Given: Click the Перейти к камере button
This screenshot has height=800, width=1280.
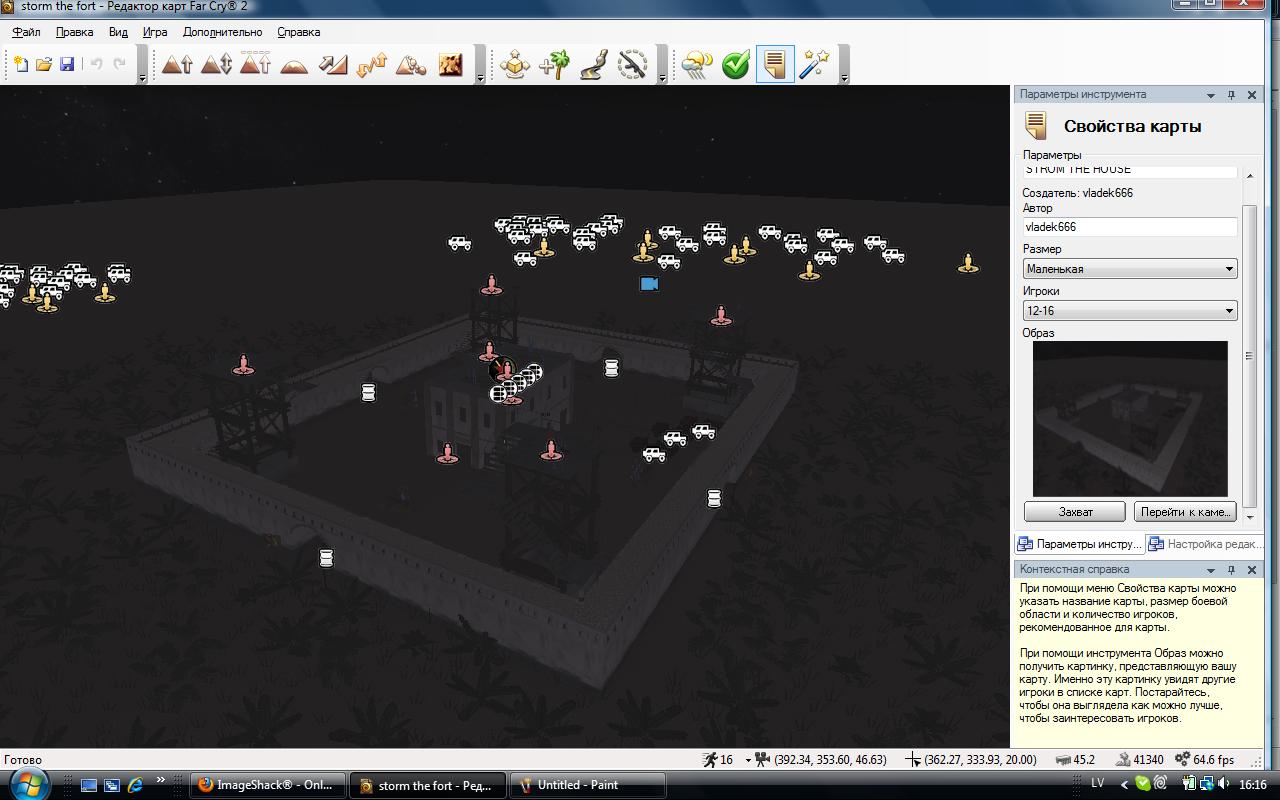Looking at the screenshot, I should 1185,512.
